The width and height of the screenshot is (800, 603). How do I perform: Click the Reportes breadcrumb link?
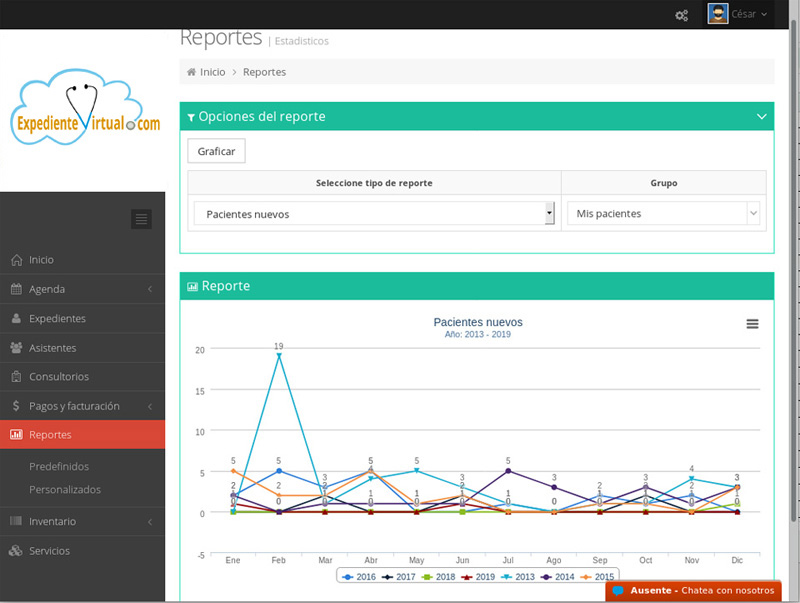(x=264, y=72)
